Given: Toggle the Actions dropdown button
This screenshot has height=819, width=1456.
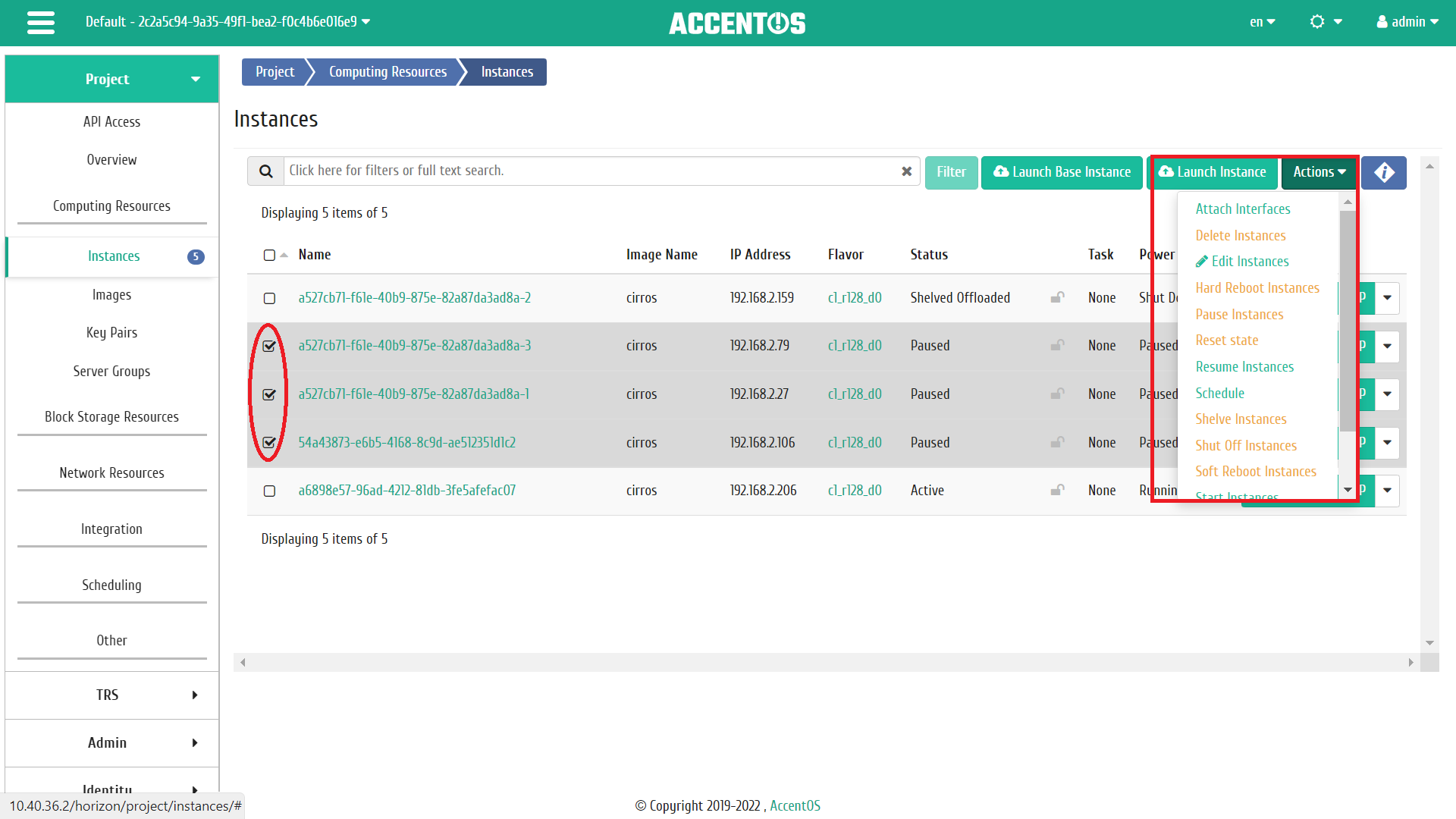Looking at the screenshot, I should tap(1319, 172).
